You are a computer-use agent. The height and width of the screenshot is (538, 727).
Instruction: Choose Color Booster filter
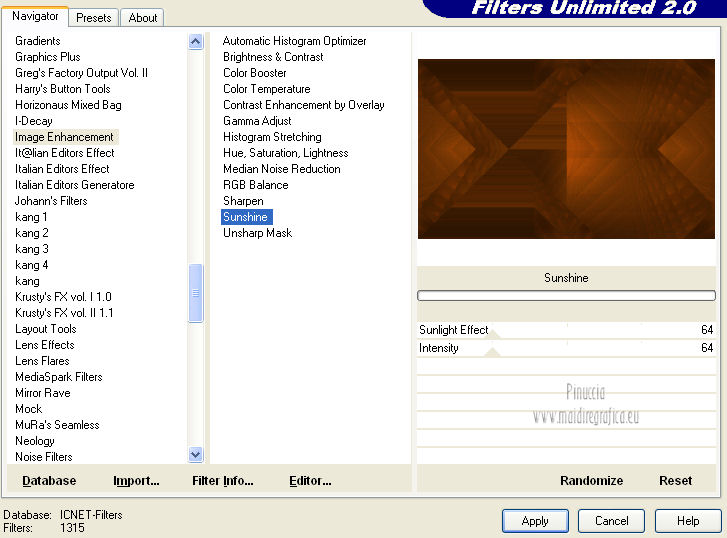coord(255,73)
